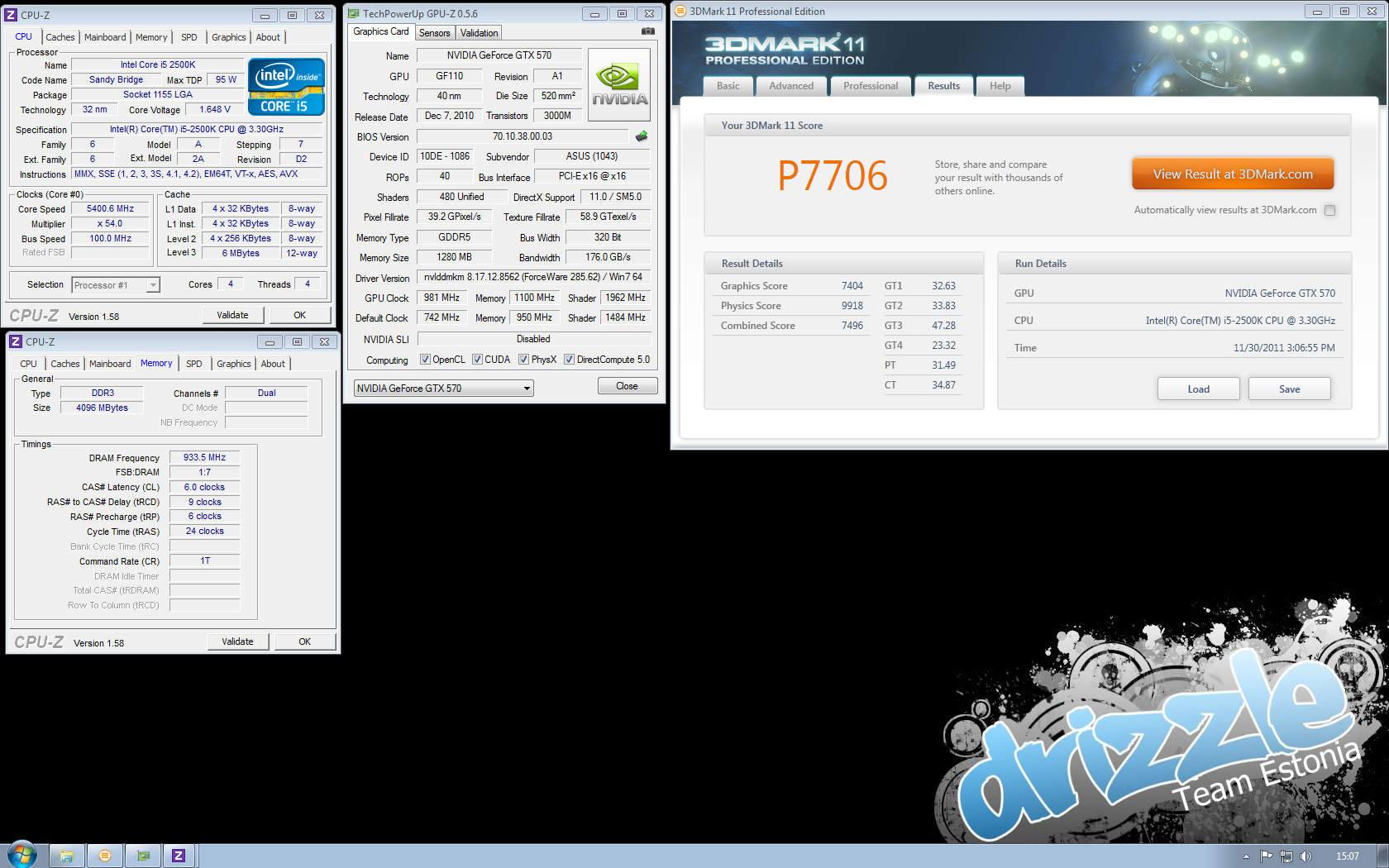Click the Close button in GPU-Z

628,386
